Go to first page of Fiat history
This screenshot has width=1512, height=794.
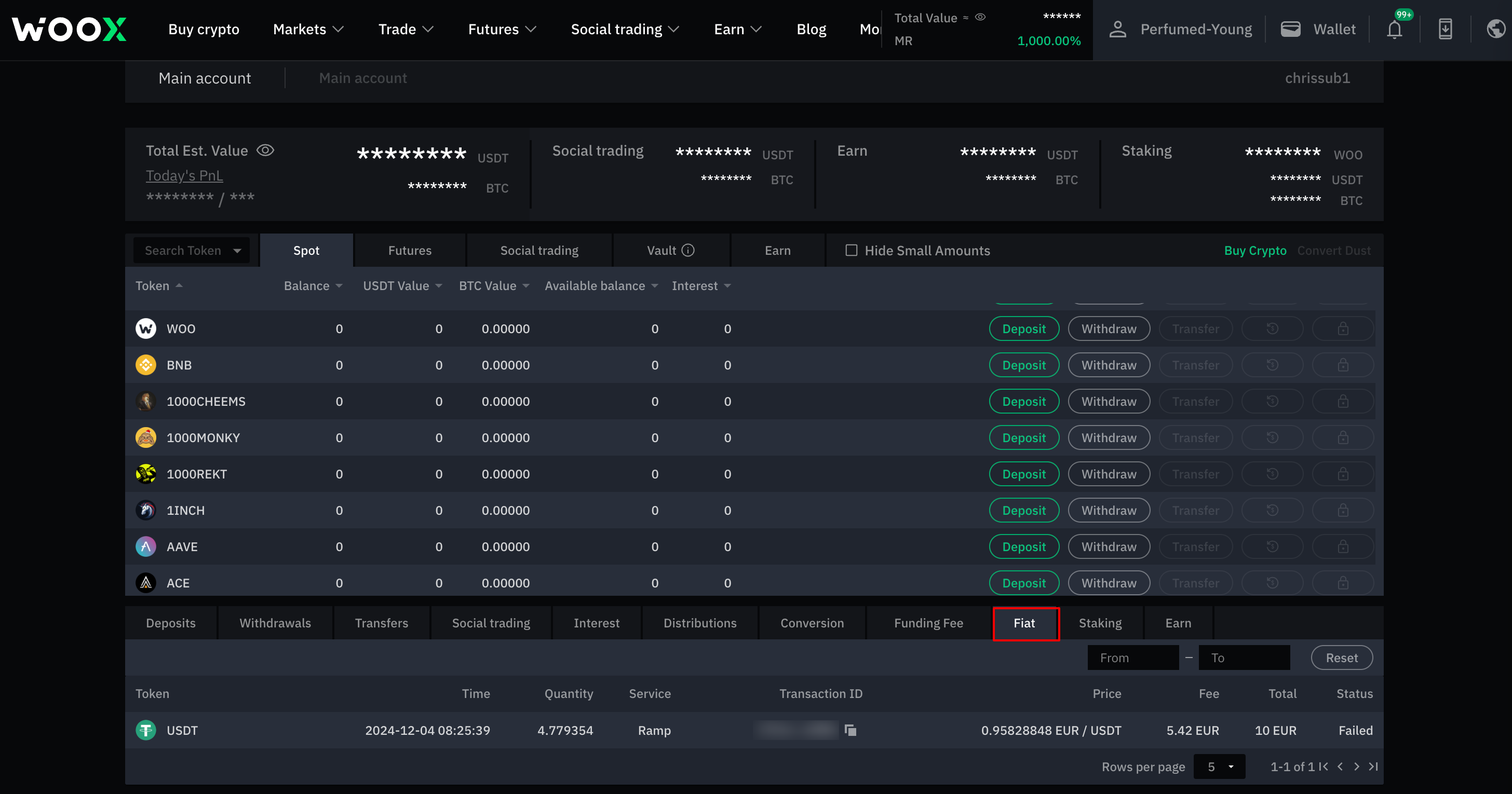(1323, 766)
